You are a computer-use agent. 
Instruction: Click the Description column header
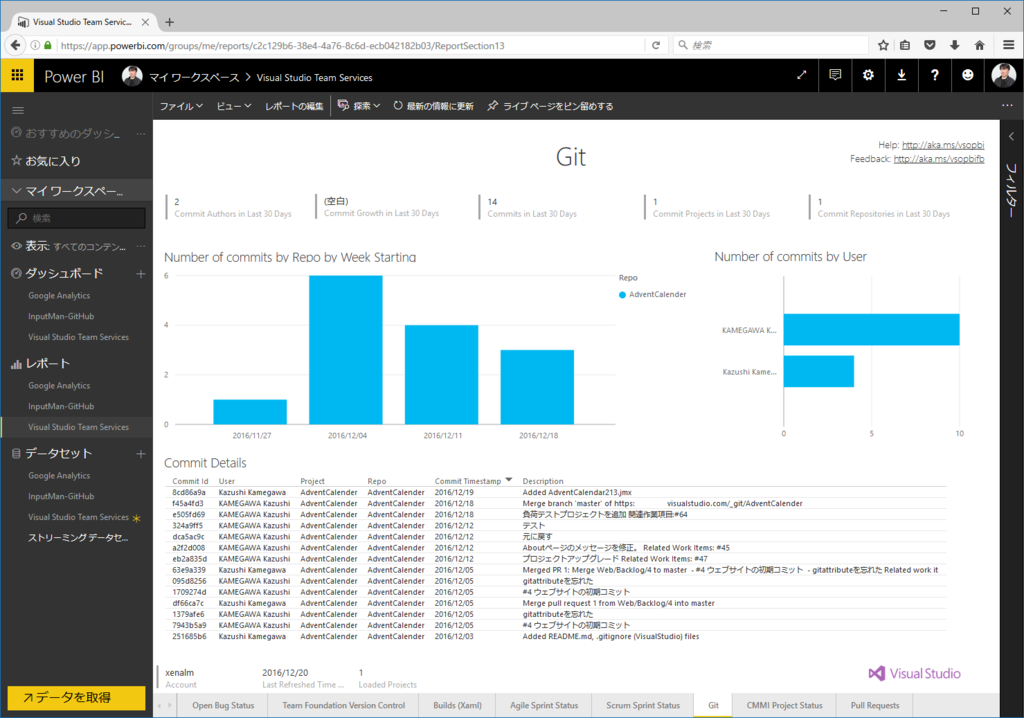coord(543,481)
